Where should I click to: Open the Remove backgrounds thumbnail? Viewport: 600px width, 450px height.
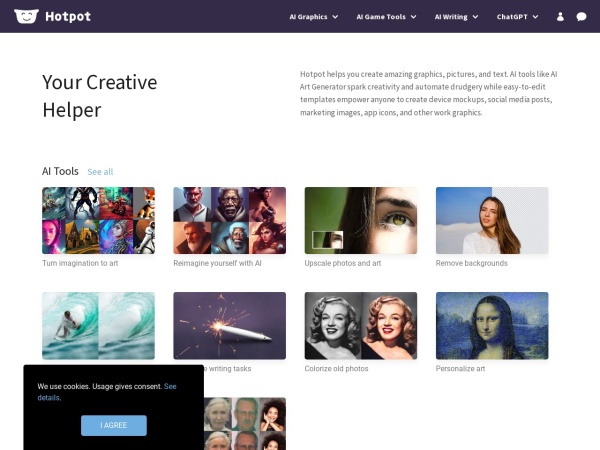[x=492, y=220]
